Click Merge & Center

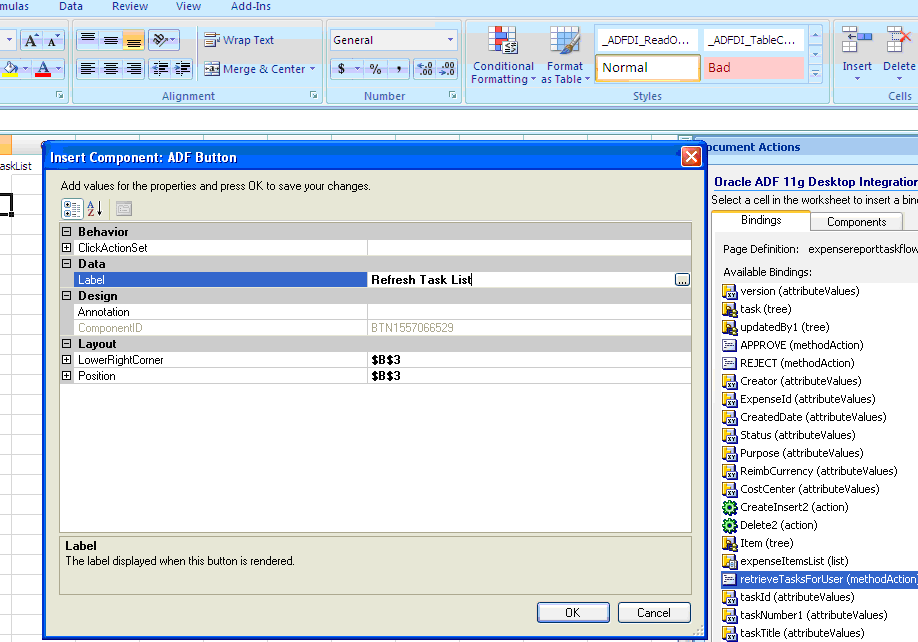click(255, 68)
